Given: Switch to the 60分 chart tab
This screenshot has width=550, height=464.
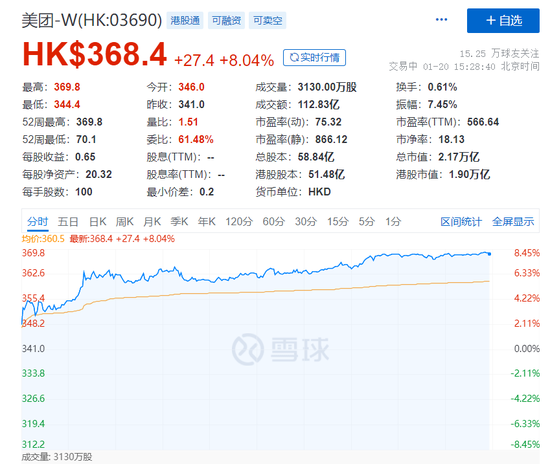Looking at the screenshot, I should click(x=274, y=221).
